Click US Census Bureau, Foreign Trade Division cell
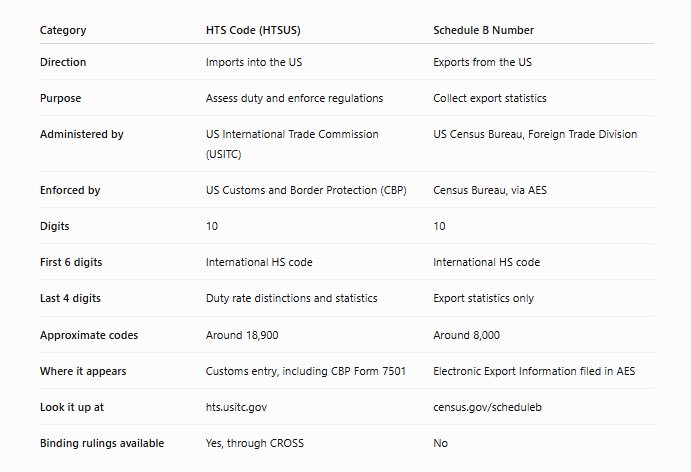691x472 pixels. pyautogui.click(x=535, y=134)
